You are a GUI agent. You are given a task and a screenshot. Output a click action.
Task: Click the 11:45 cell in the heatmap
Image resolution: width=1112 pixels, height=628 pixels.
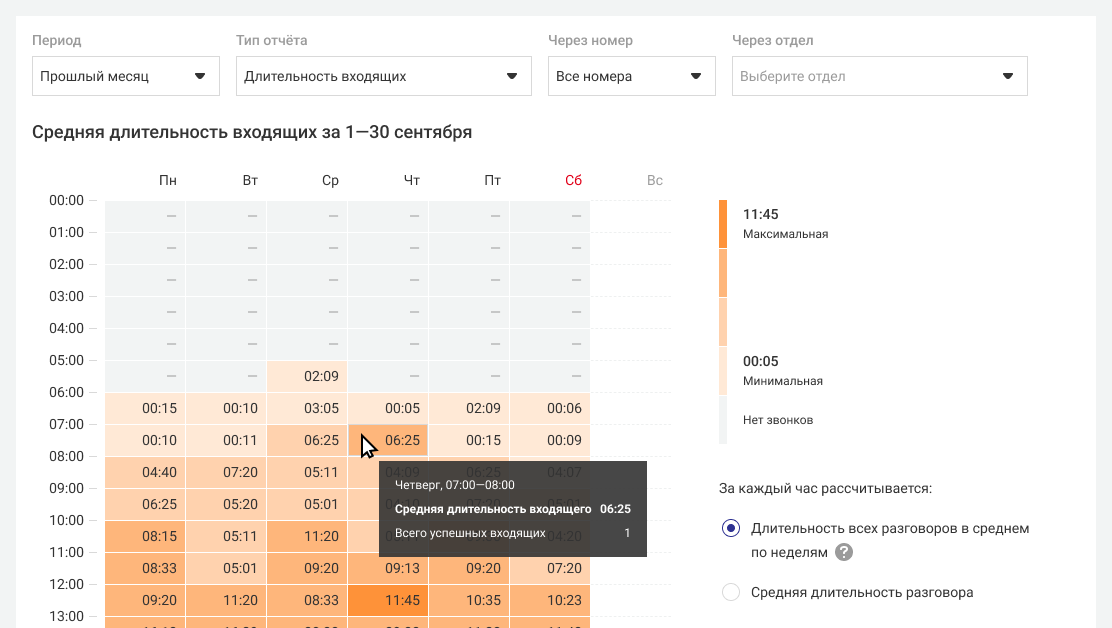(x=402, y=601)
